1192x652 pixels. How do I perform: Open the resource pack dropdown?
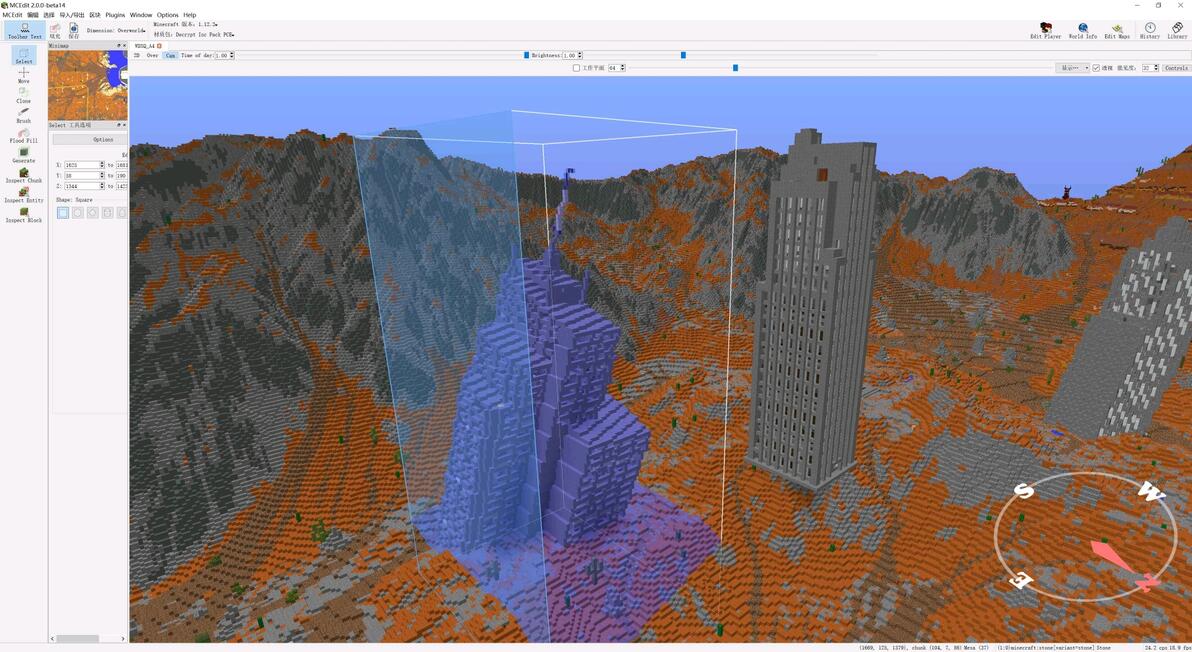point(194,34)
